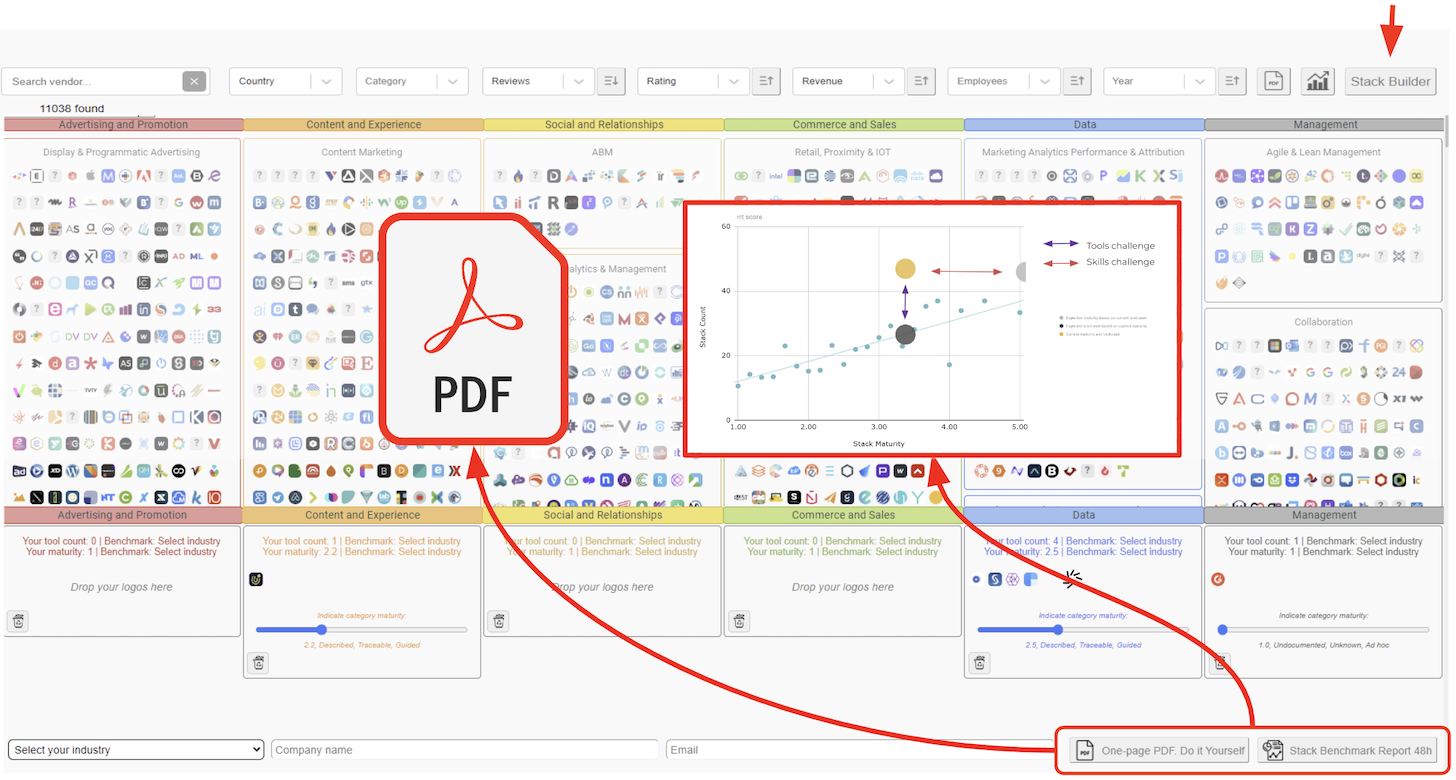The image size is (1456, 780).
Task: Select the top Advertising and Promotion header
Action: [123, 125]
